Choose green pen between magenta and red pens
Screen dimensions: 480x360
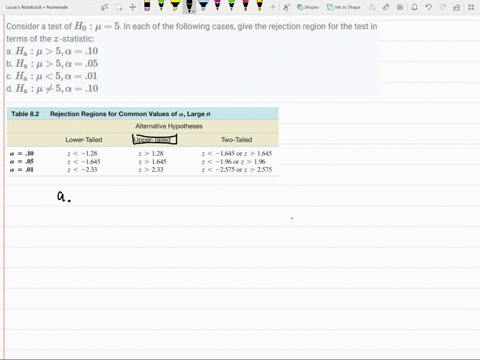click(x=231, y=6)
